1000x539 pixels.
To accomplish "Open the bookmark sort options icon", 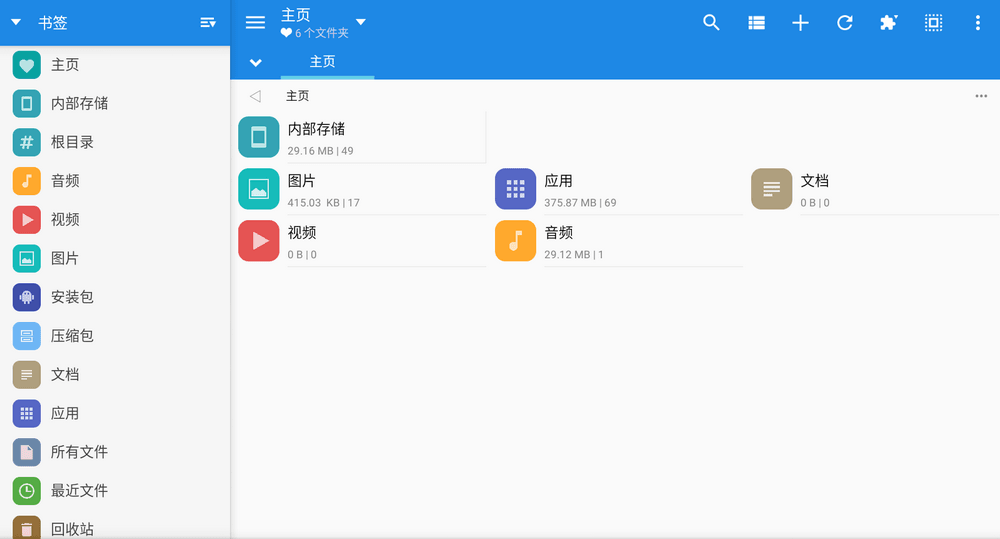I will [x=208, y=23].
